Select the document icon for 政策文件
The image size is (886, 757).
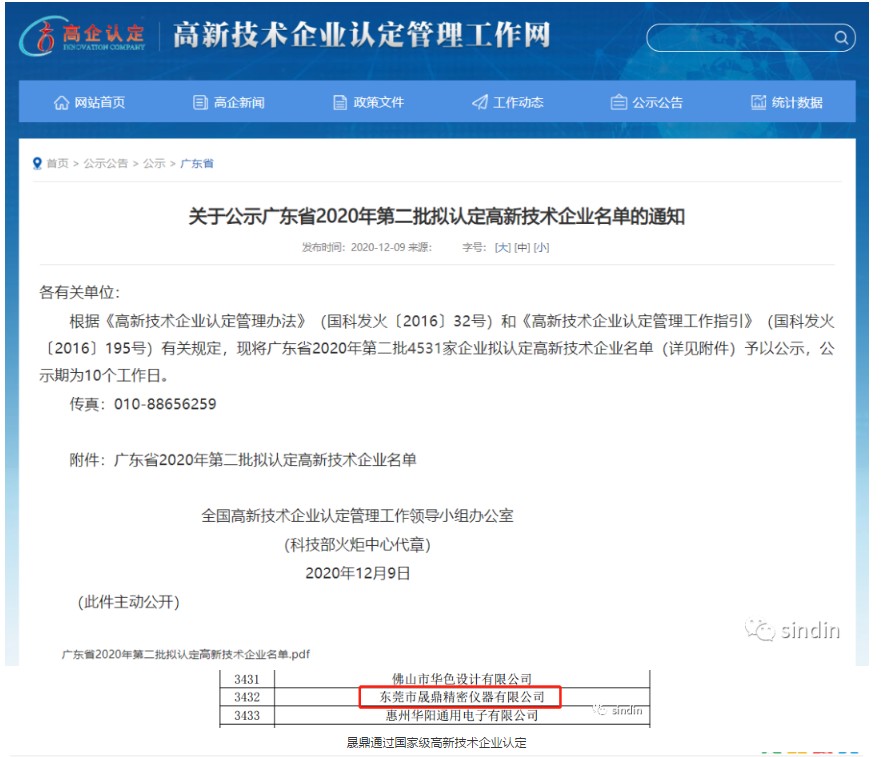tap(340, 102)
